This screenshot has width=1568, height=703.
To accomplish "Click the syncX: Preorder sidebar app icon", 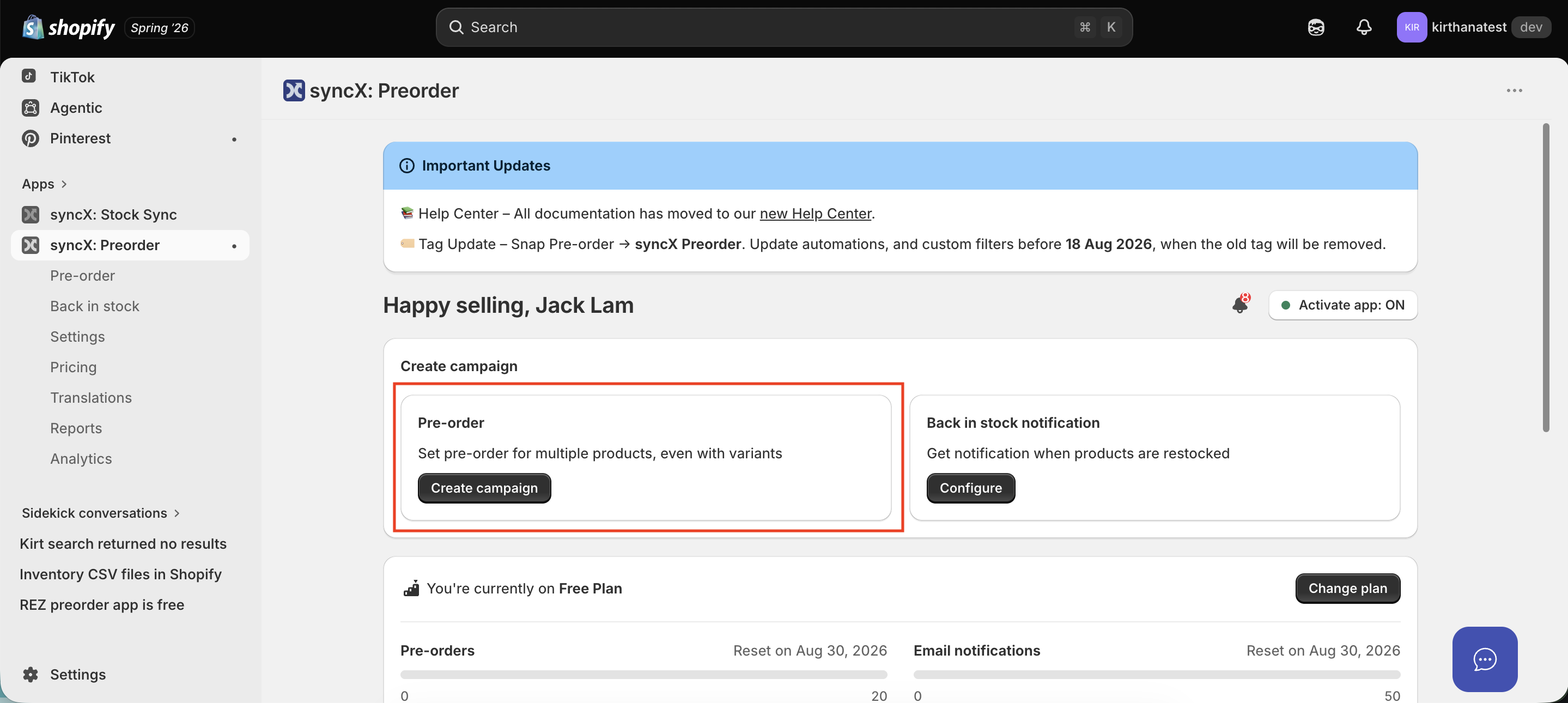I will click(x=30, y=245).
